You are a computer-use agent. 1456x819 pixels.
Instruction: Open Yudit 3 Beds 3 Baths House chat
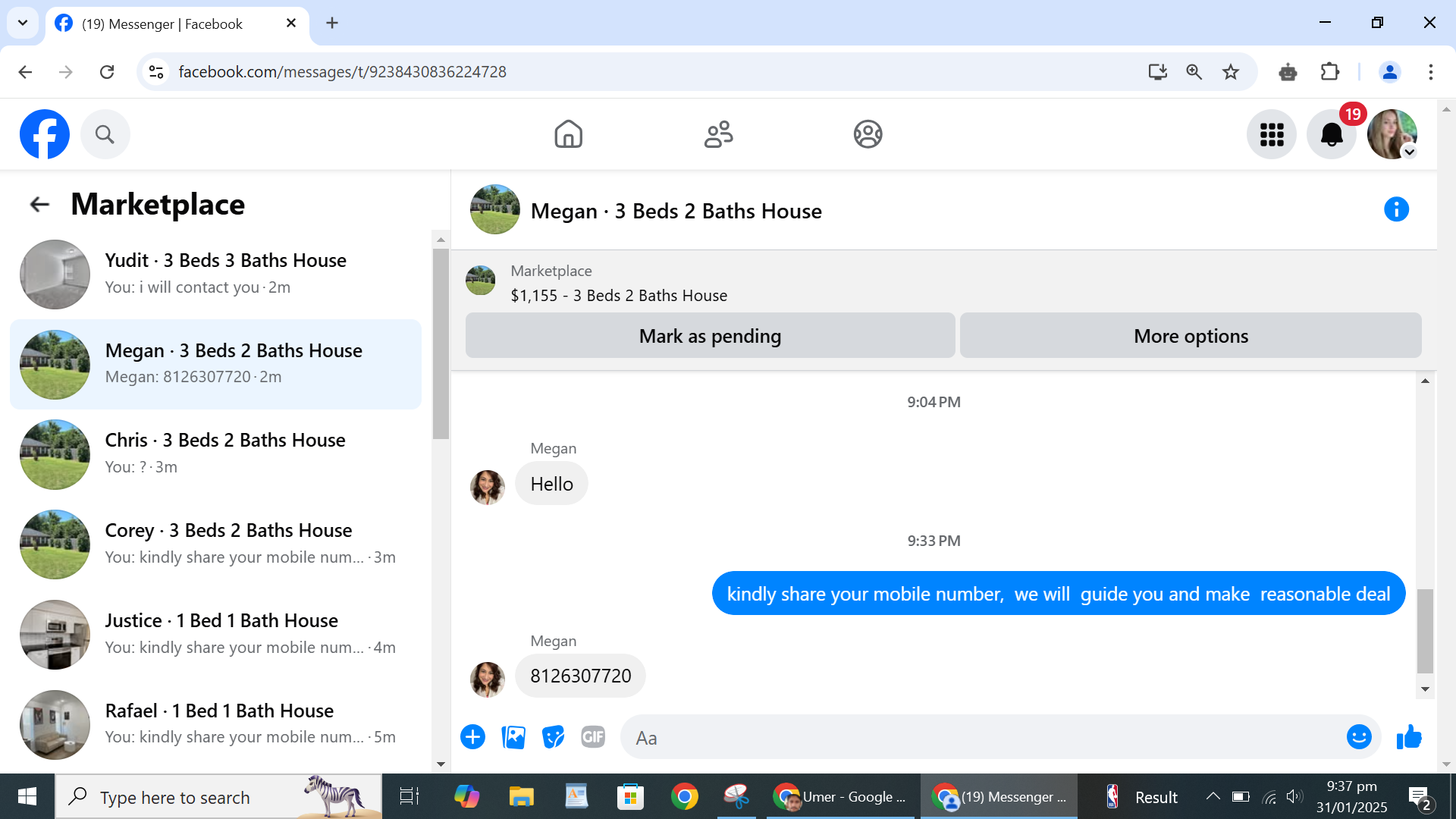215,274
